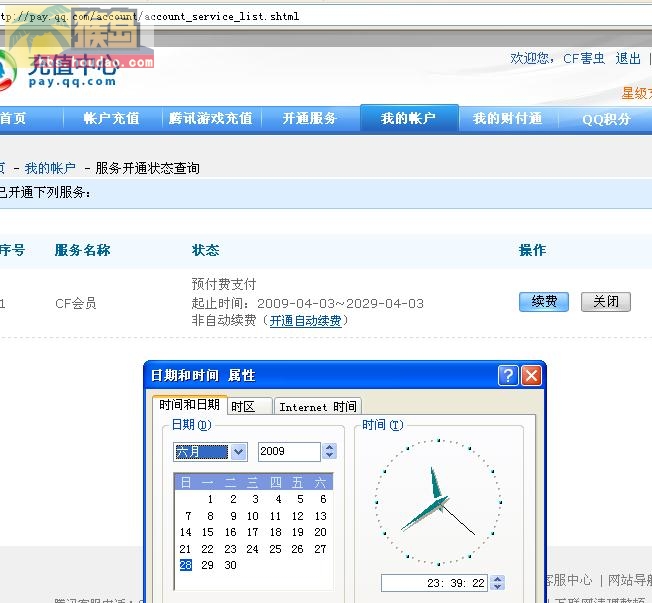Click the browser address bar URL
This screenshot has width=652, height=603.
[x=150, y=17]
